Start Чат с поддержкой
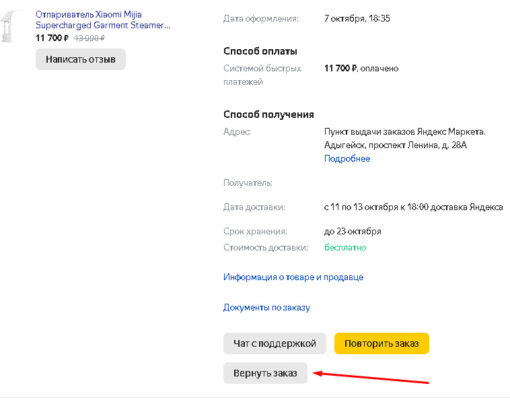The image size is (510, 400). click(275, 343)
